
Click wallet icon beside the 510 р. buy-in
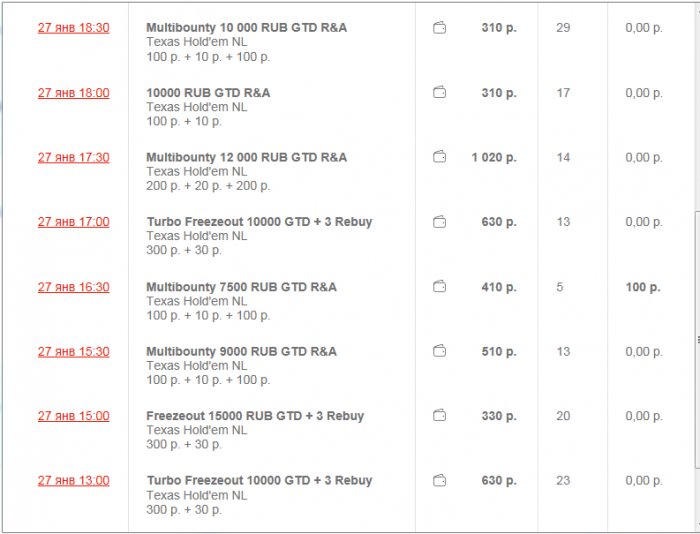[439, 351]
